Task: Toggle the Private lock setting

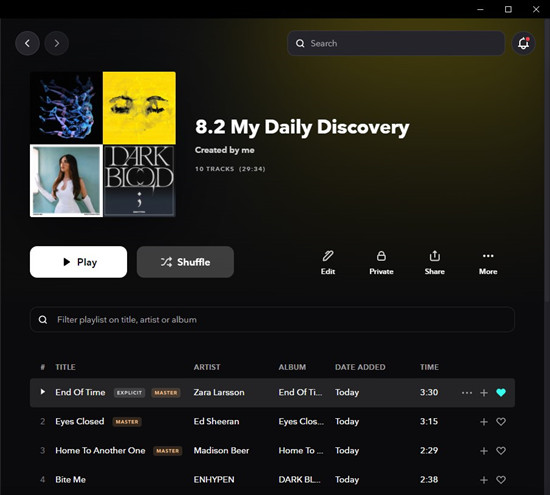Action: (x=381, y=262)
